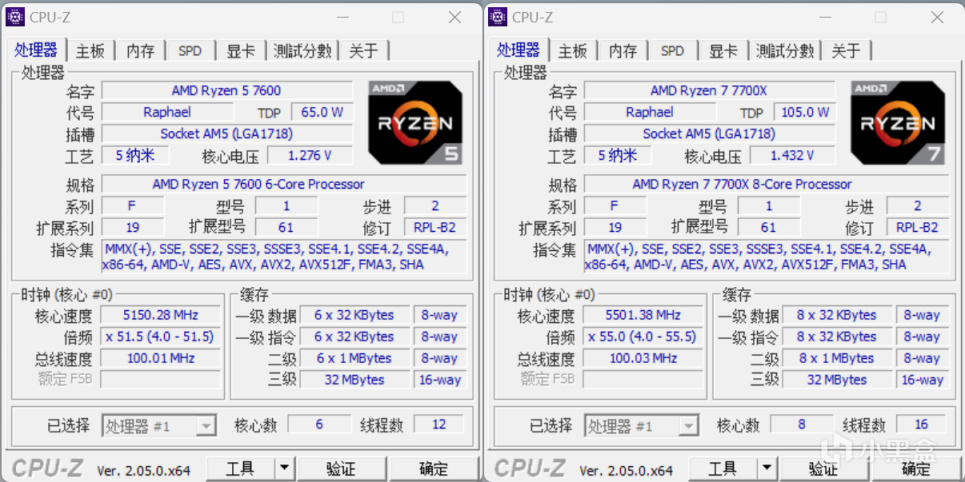Viewport: 965px width, 482px height.
Task: Click the name field AMD Ryzen 5 7600
Action: 226,90
